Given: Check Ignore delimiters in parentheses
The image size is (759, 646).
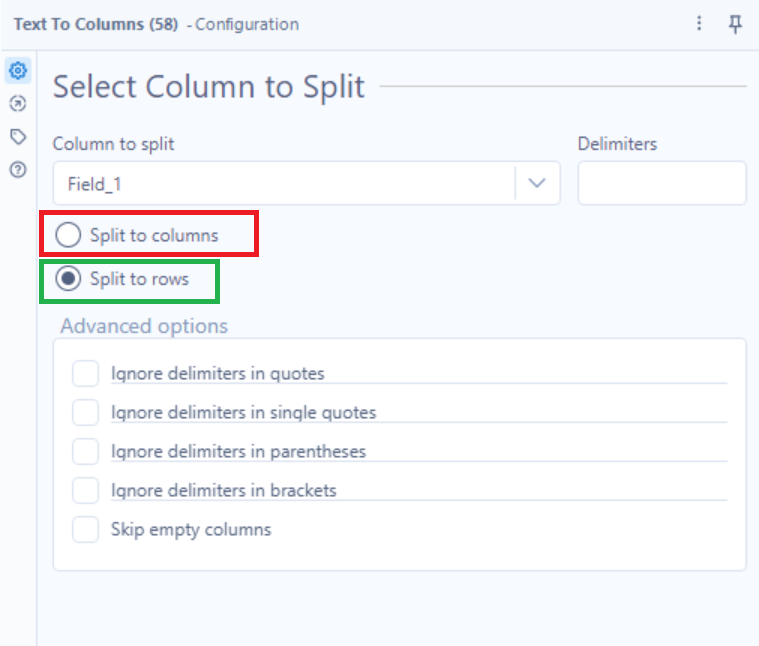Looking at the screenshot, I should tap(86, 451).
